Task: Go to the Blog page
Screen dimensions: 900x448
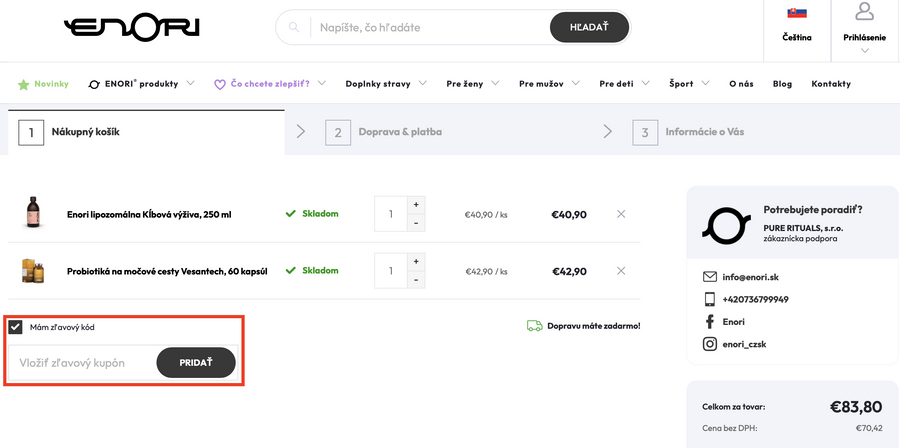Action: 782,83
